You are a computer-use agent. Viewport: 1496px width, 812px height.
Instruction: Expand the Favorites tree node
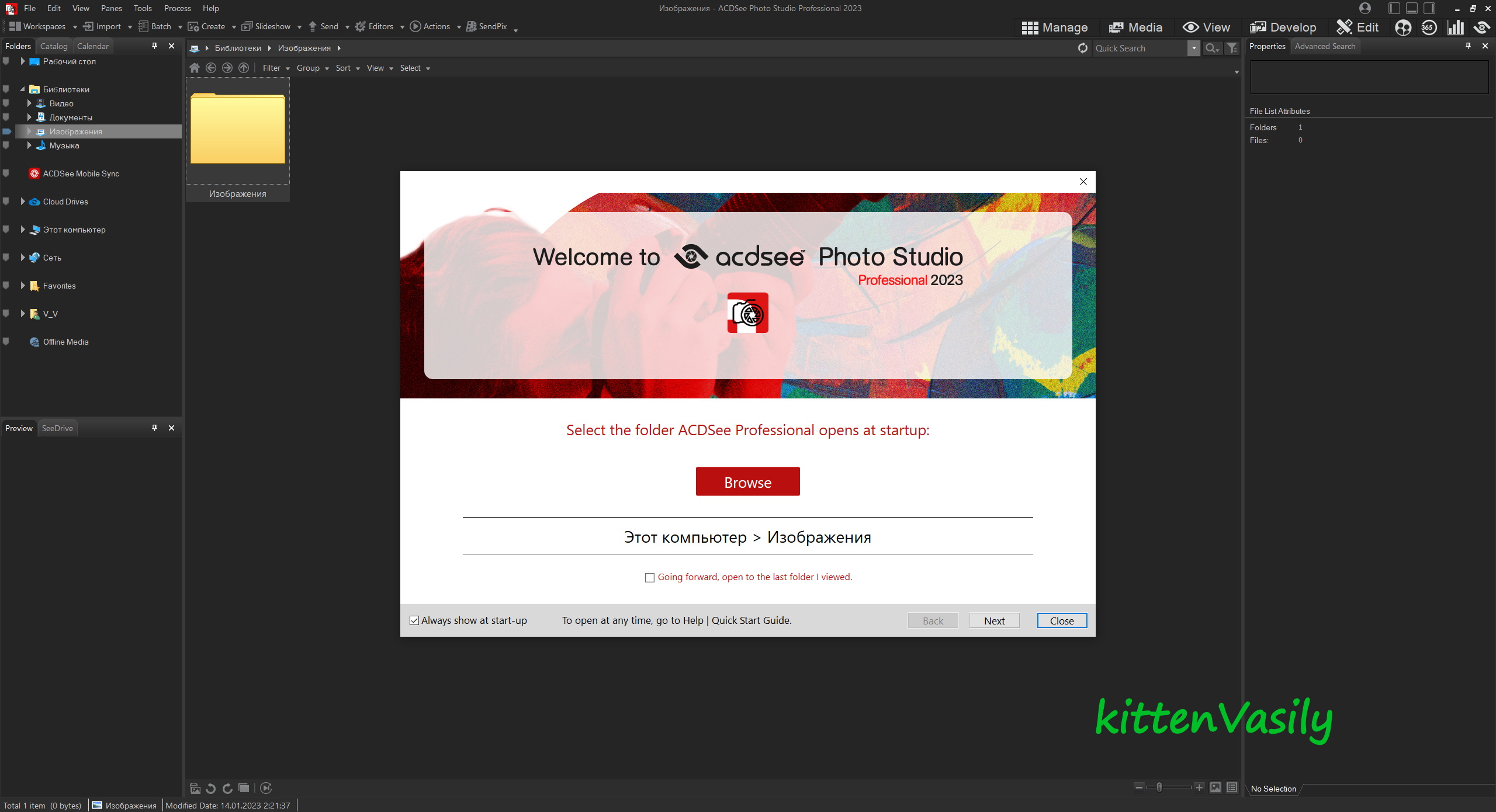tap(23, 286)
